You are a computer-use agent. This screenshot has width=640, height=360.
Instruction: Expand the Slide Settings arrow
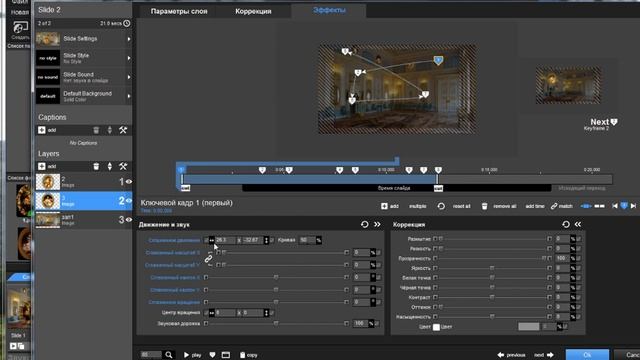129,39
